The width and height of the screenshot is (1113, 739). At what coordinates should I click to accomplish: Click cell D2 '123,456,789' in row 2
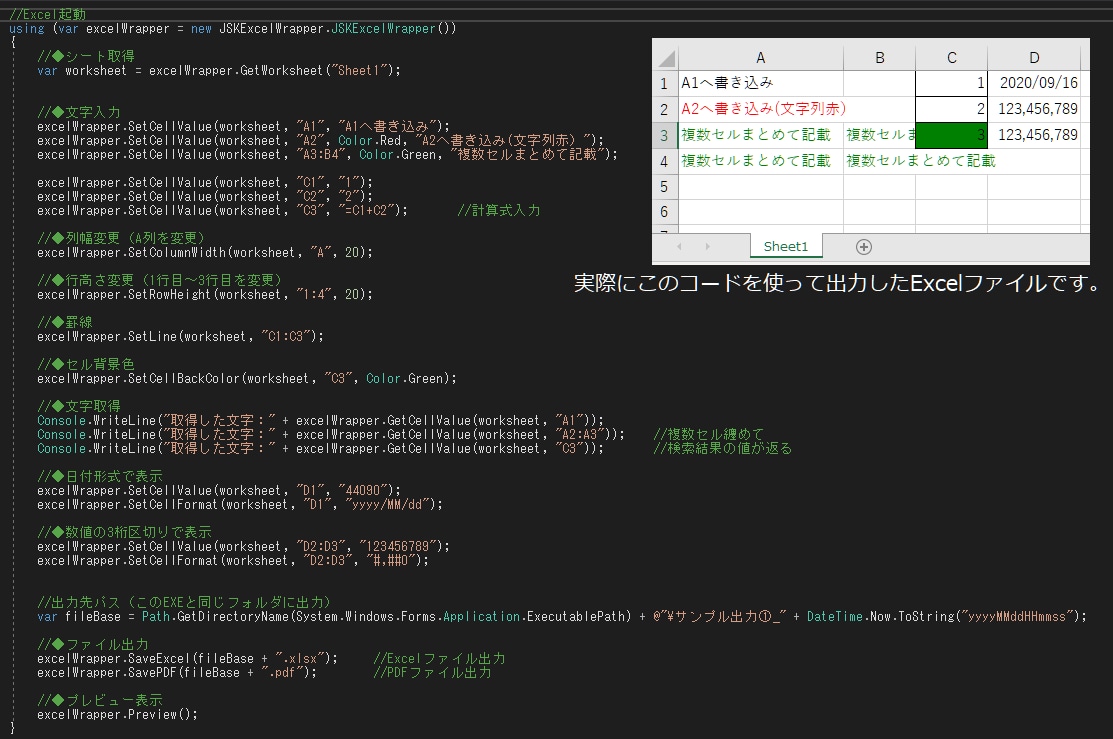click(x=1034, y=109)
